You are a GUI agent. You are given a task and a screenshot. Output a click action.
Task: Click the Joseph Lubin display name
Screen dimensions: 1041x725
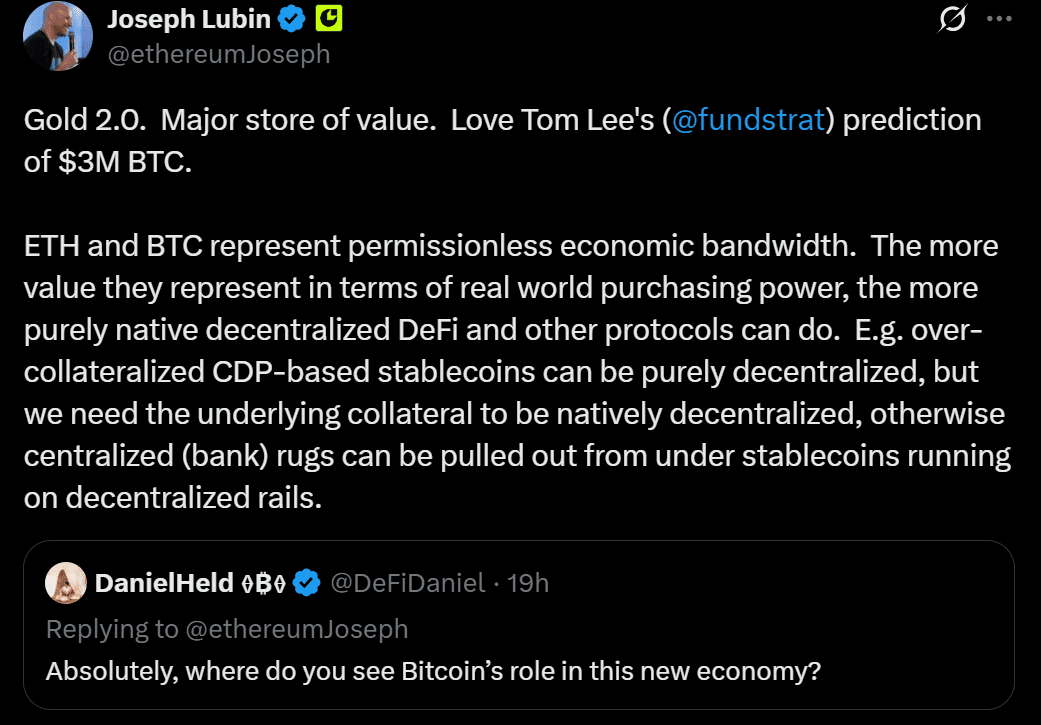pyautogui.click(x=188, y=17)
